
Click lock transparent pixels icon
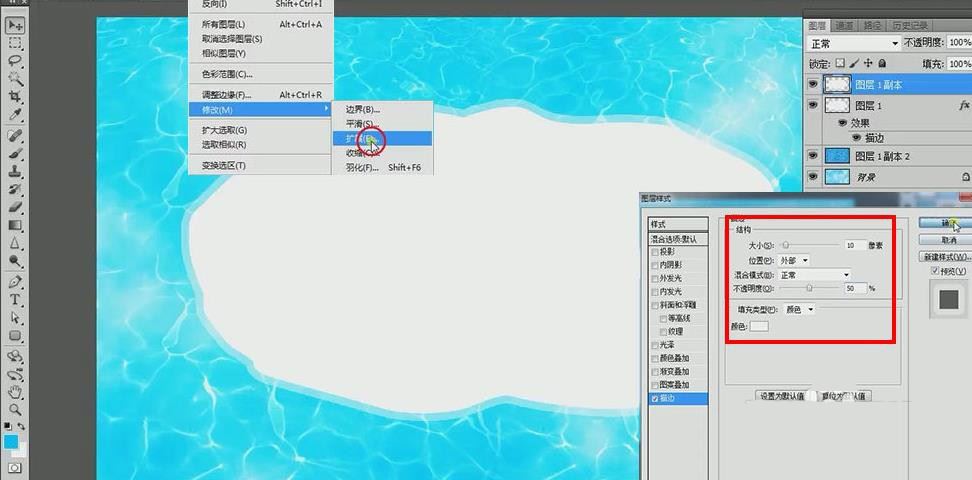pyautogui.click(x=840, y=63)
